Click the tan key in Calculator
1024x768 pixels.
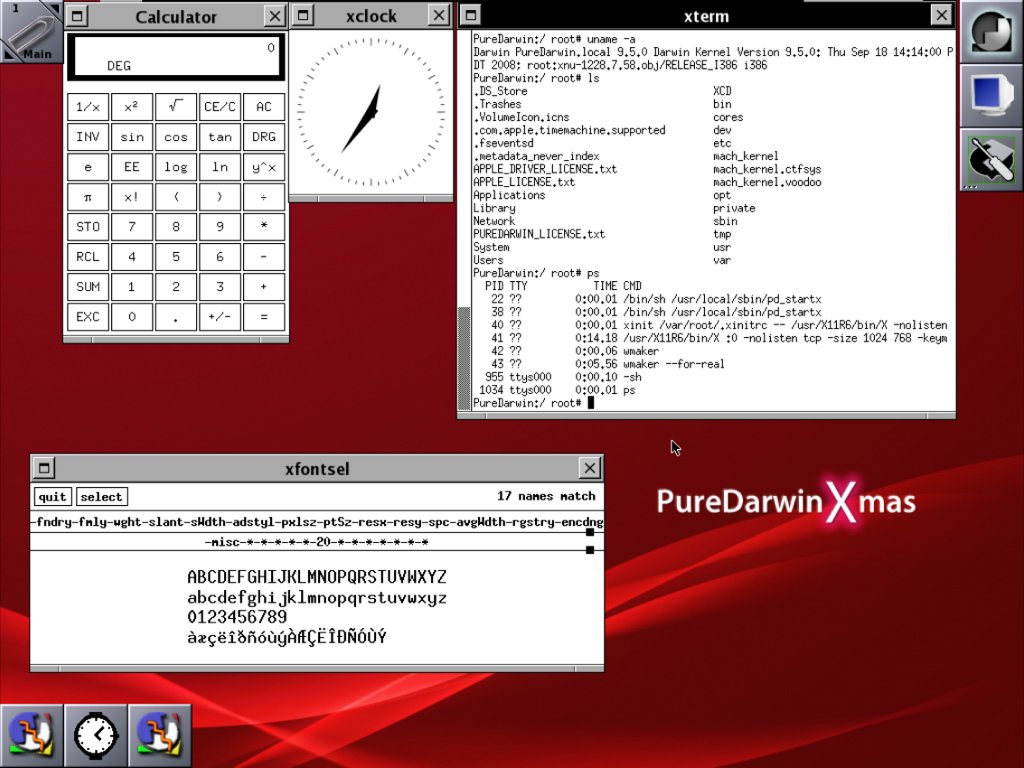coord(219,136)
